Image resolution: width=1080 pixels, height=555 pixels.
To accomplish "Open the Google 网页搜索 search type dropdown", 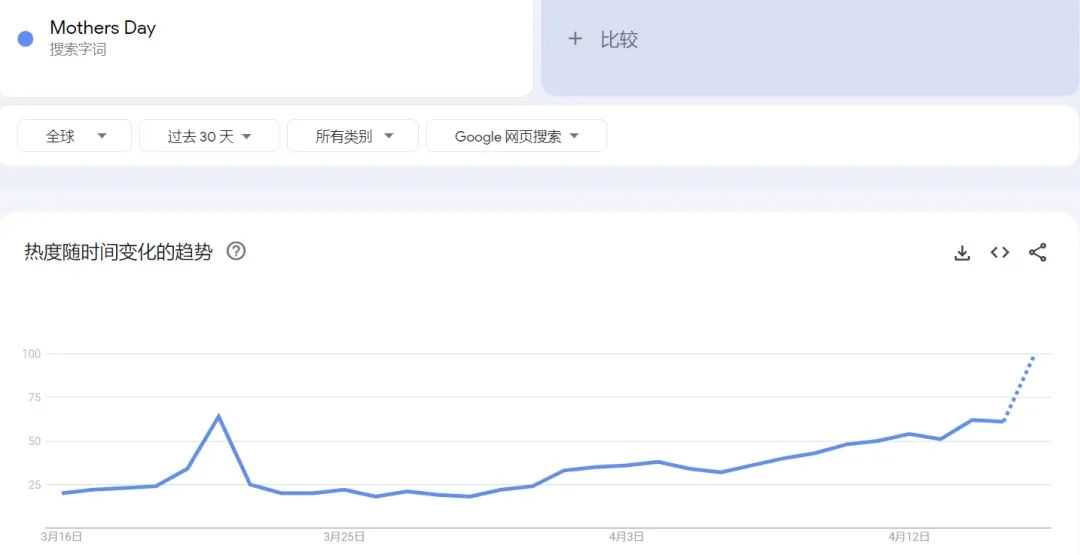I will point(517,136).
